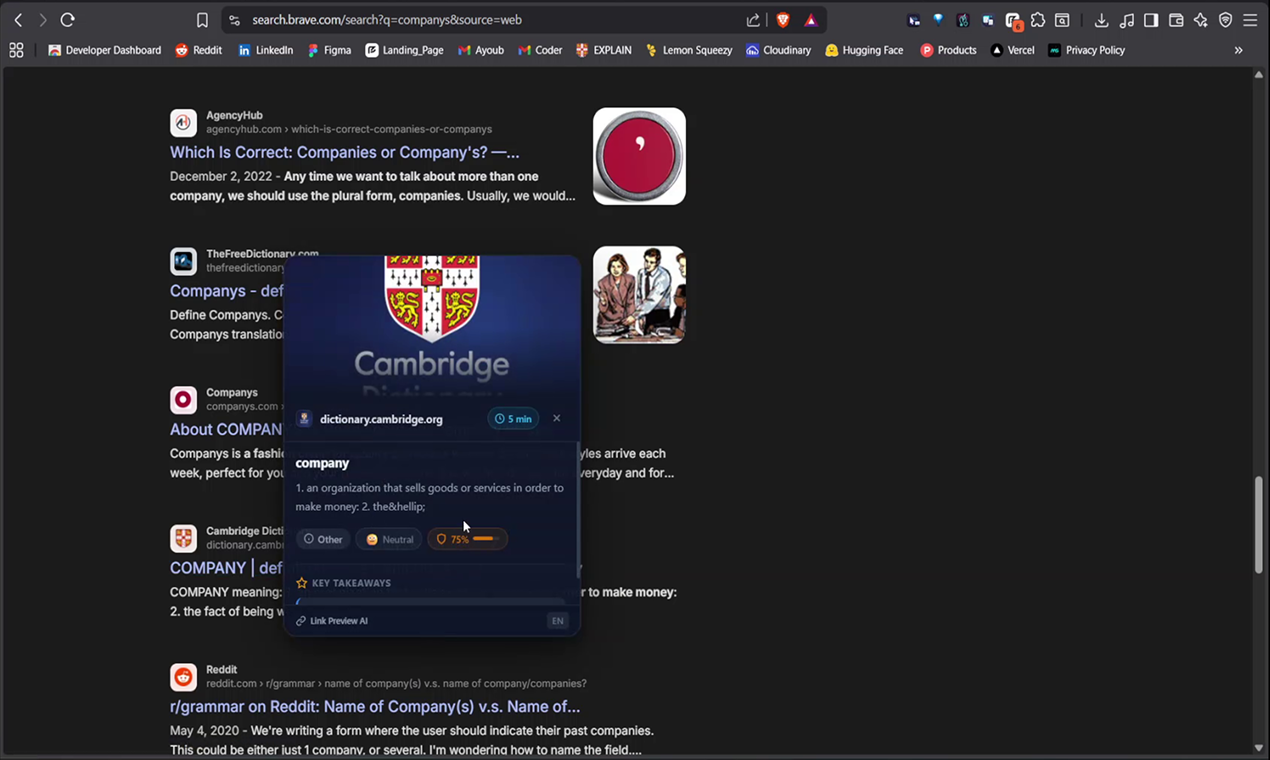Click the scroll-down arrow of page scrollbar
The height and width of the screenshot is (760, 1270).
coord(1259,748)
